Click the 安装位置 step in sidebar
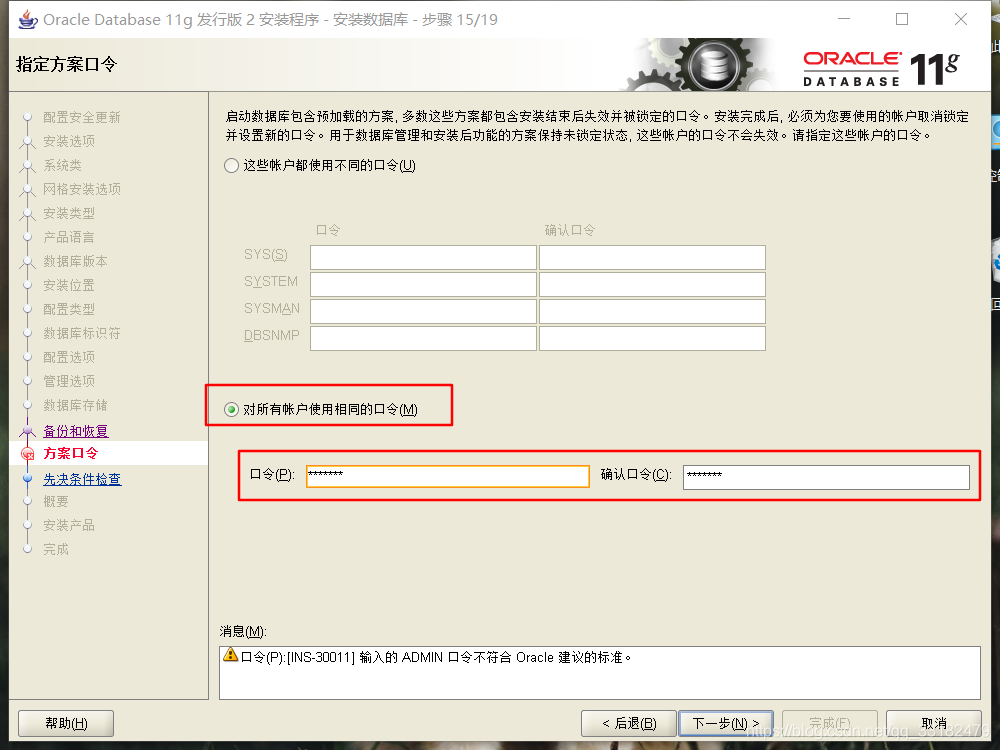The width and height of the screenshot is (1000, 750). tap(69, 285)
